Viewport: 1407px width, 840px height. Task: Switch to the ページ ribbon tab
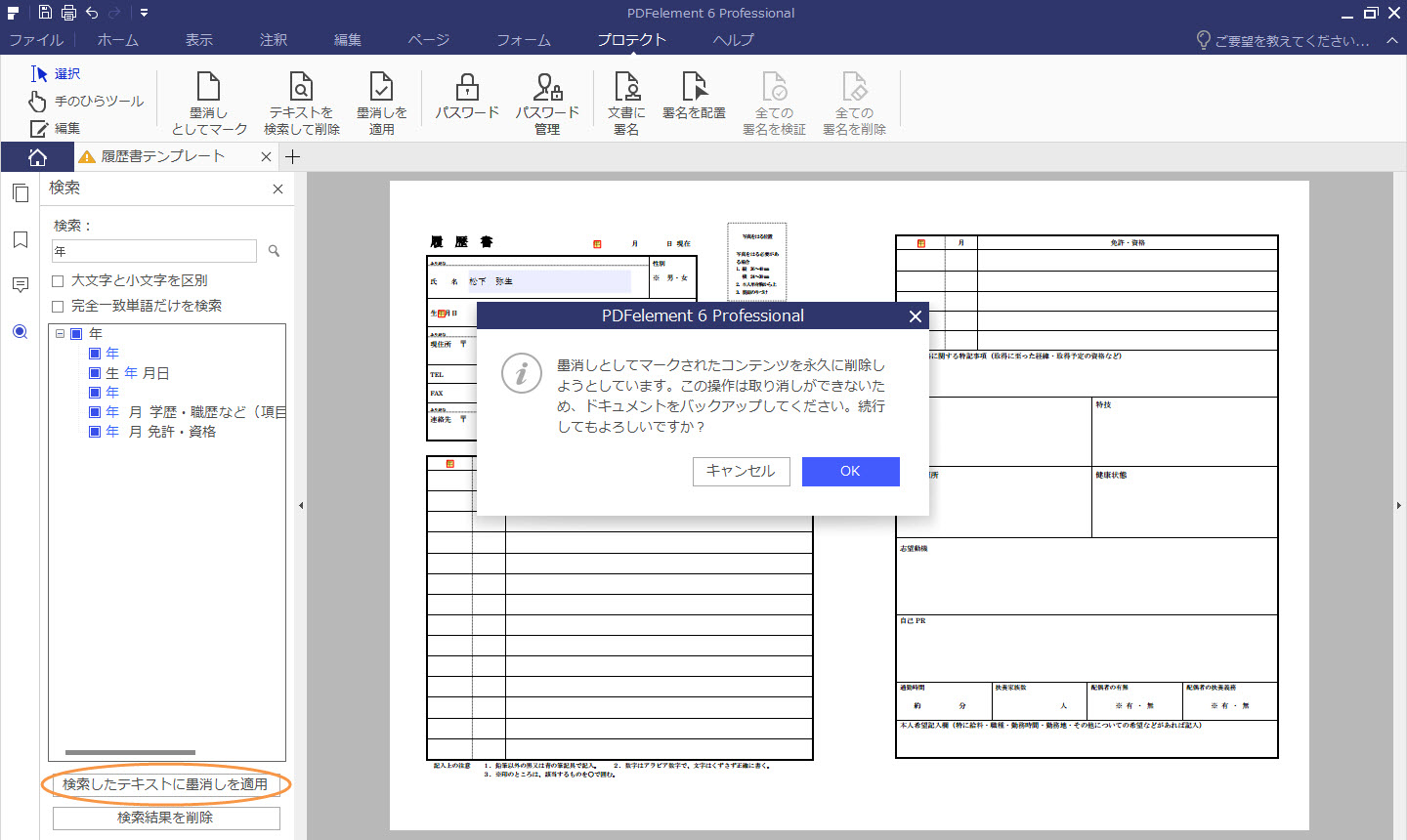point(429,40)
